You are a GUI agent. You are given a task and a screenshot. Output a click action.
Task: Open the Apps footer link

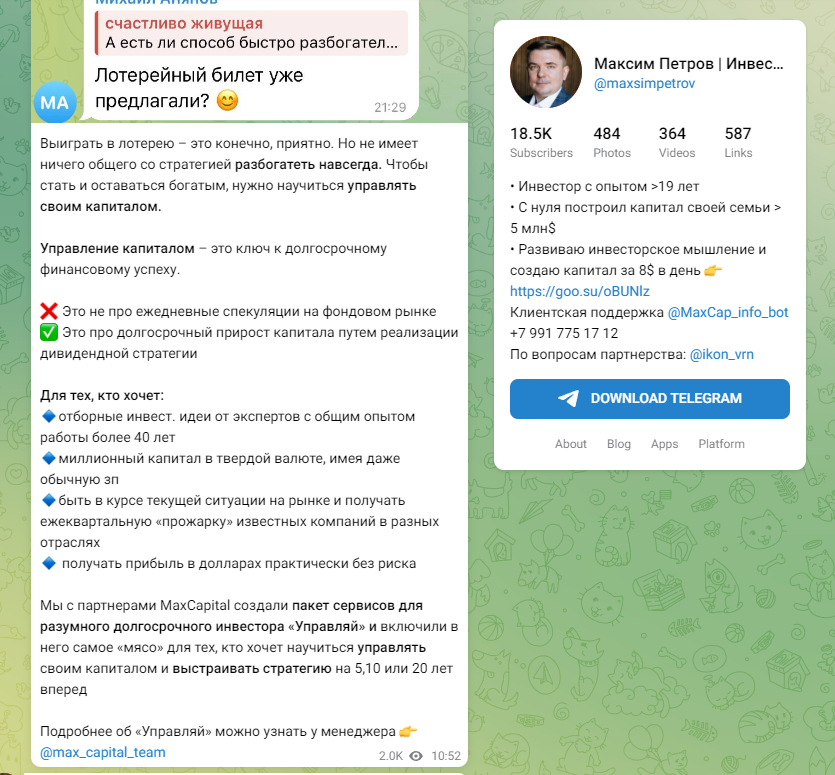[x=664, y=444]
